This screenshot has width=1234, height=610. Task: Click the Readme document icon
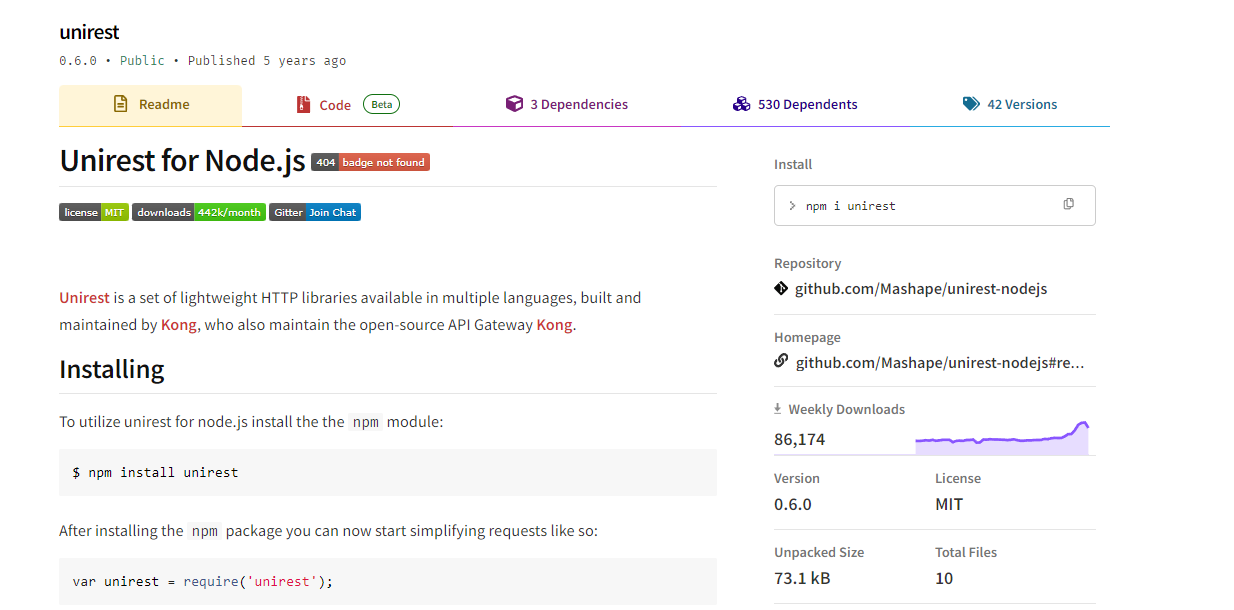coord(121,104)
